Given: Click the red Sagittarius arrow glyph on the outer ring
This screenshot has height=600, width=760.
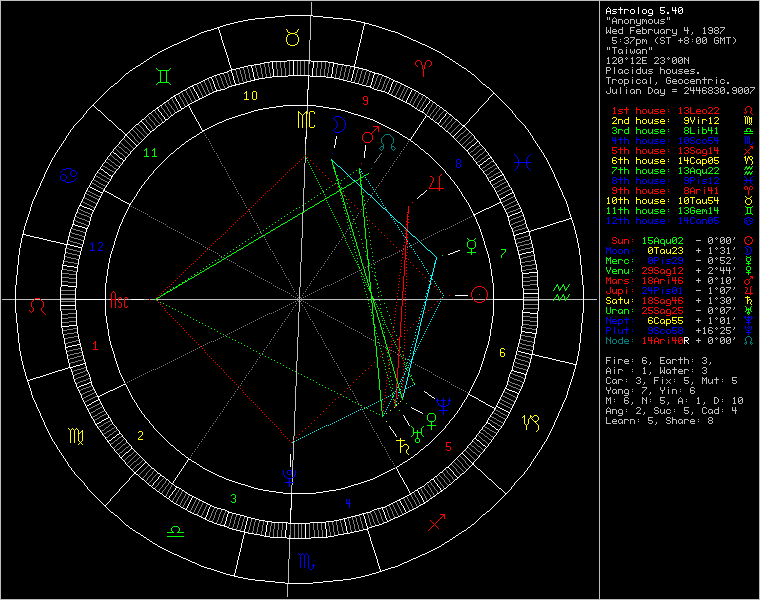Looking at the screenshot, I should click(x=437, y=522).
